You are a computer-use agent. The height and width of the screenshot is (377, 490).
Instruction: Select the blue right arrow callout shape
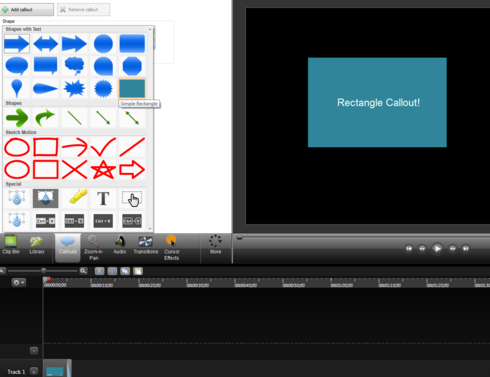[17, 44]
